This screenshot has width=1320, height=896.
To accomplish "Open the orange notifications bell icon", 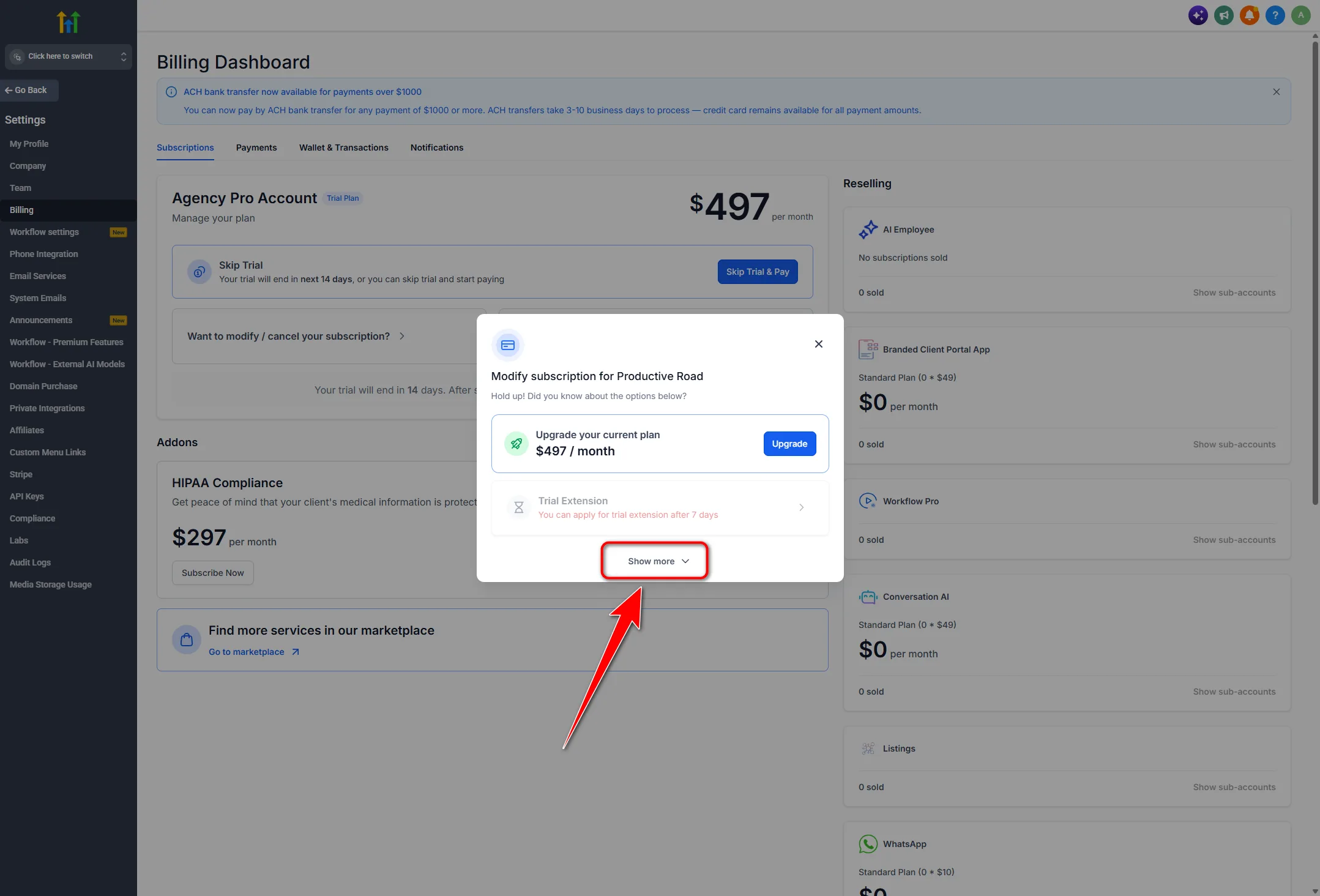I will tap(1250, 15).
